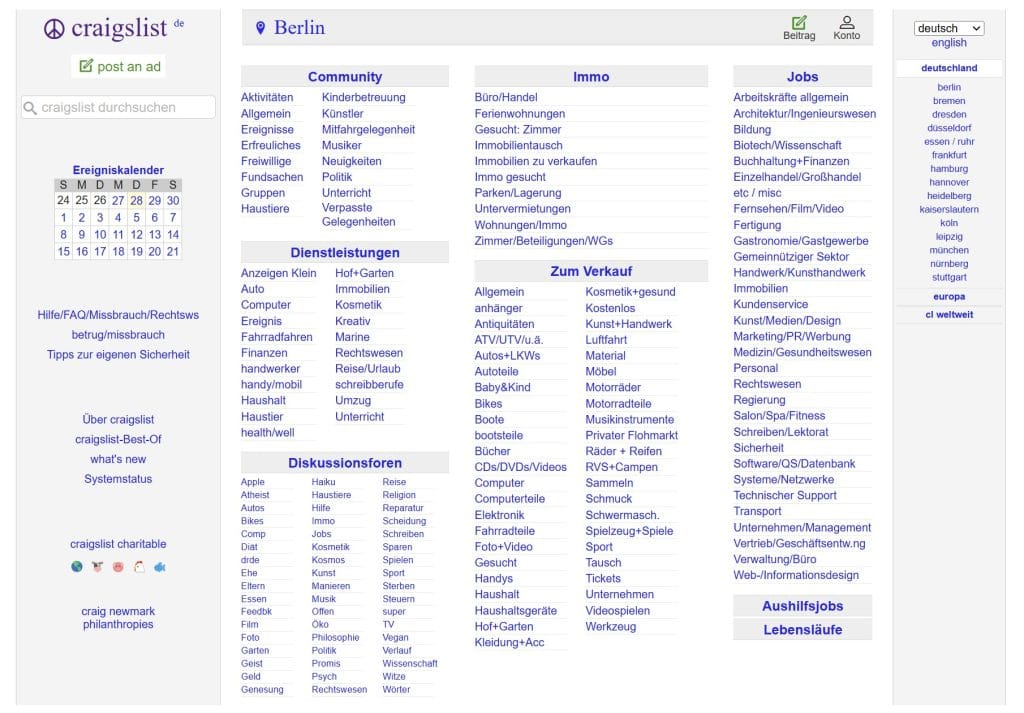Screen dimensions: 1024x713
Task: Click the post an ad button
Action: (x=119, y=67)
